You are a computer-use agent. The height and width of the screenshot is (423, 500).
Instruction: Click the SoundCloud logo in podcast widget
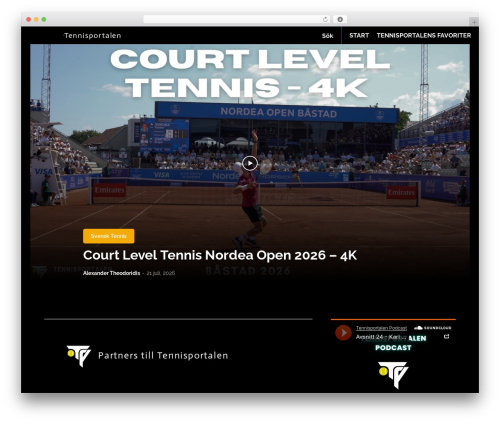(x=433, y=328)
